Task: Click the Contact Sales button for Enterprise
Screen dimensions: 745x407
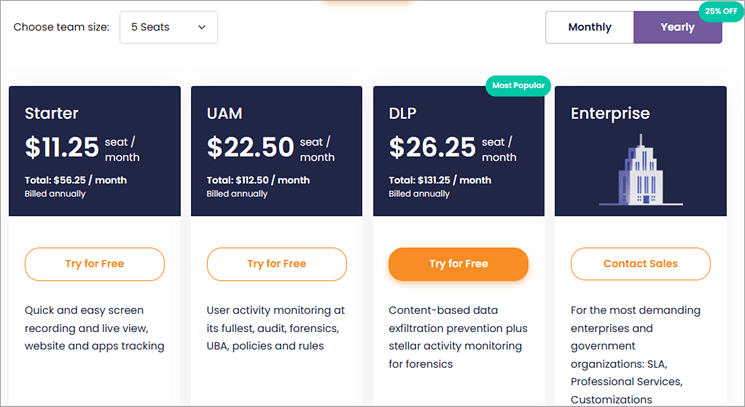Action: [x=640, y=264]
